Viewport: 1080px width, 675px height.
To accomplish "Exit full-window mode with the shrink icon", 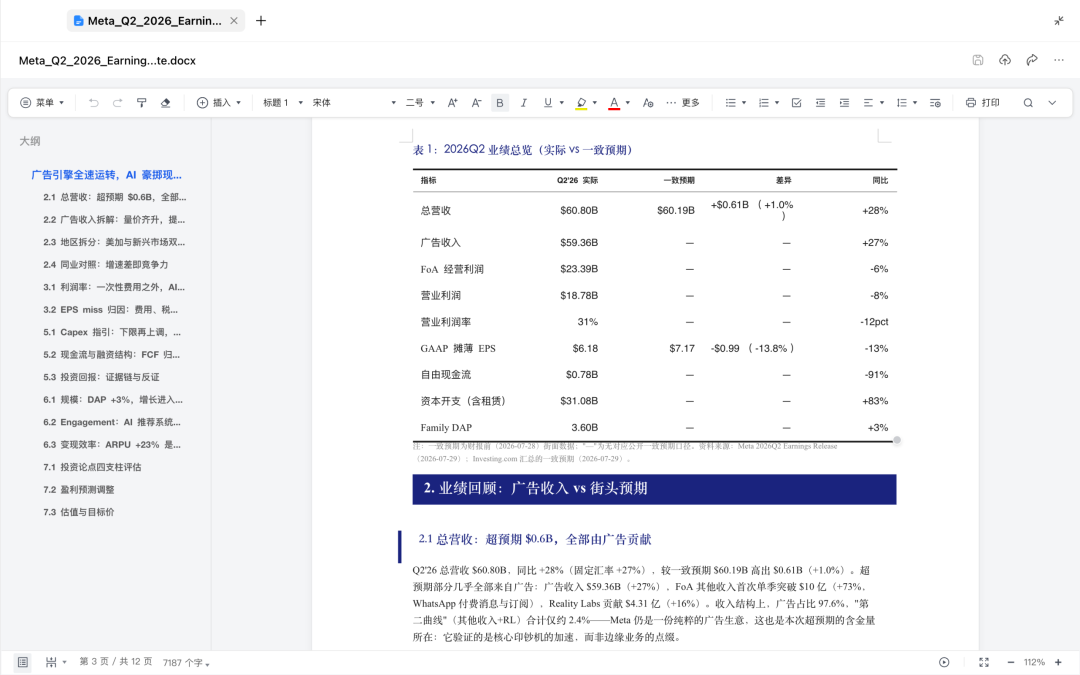I will click(x=1059, y=21).
